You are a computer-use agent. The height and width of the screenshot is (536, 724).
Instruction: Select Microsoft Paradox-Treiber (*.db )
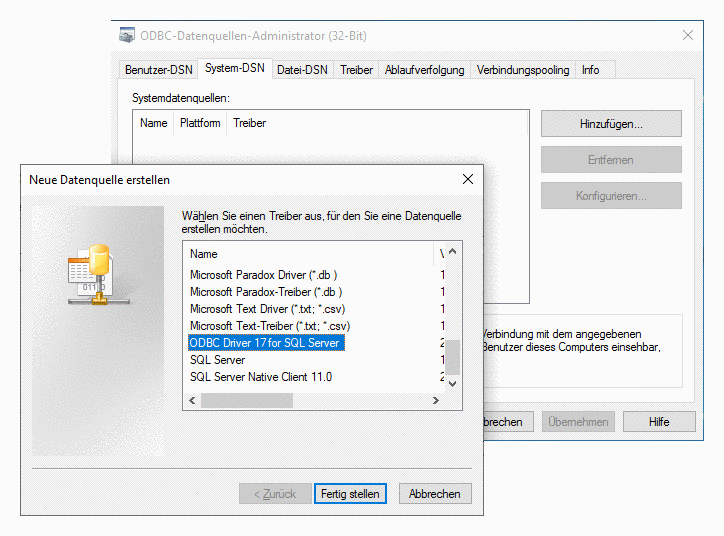point(266,292)
